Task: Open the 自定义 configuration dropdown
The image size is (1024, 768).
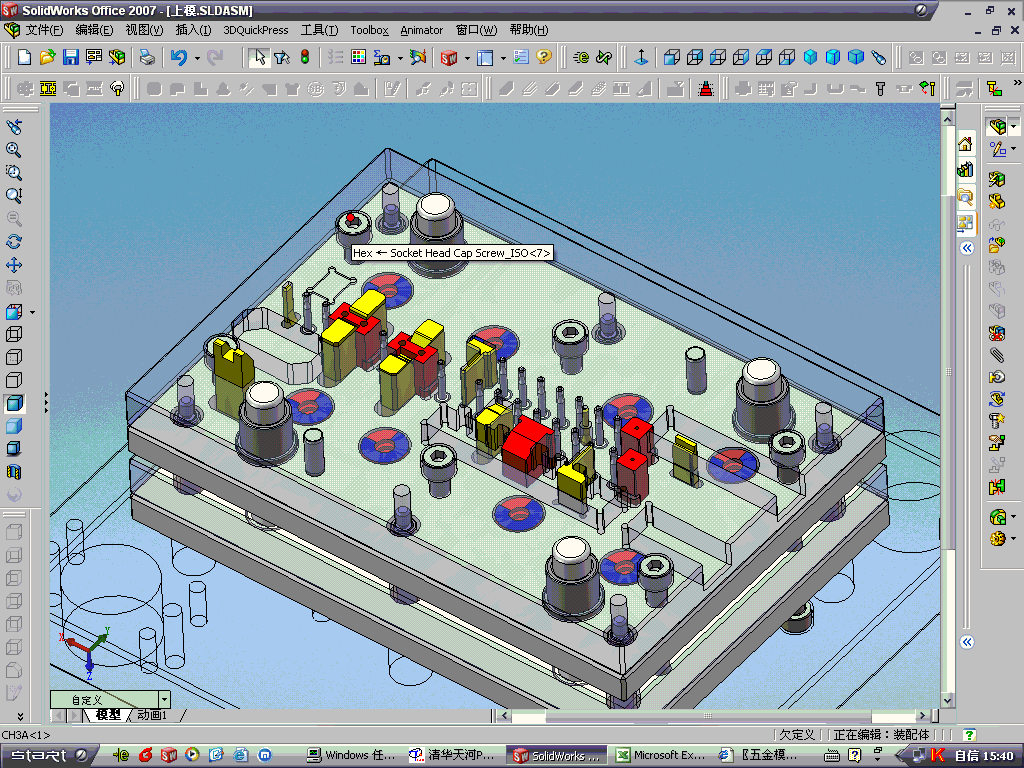Action: [164, 699]
